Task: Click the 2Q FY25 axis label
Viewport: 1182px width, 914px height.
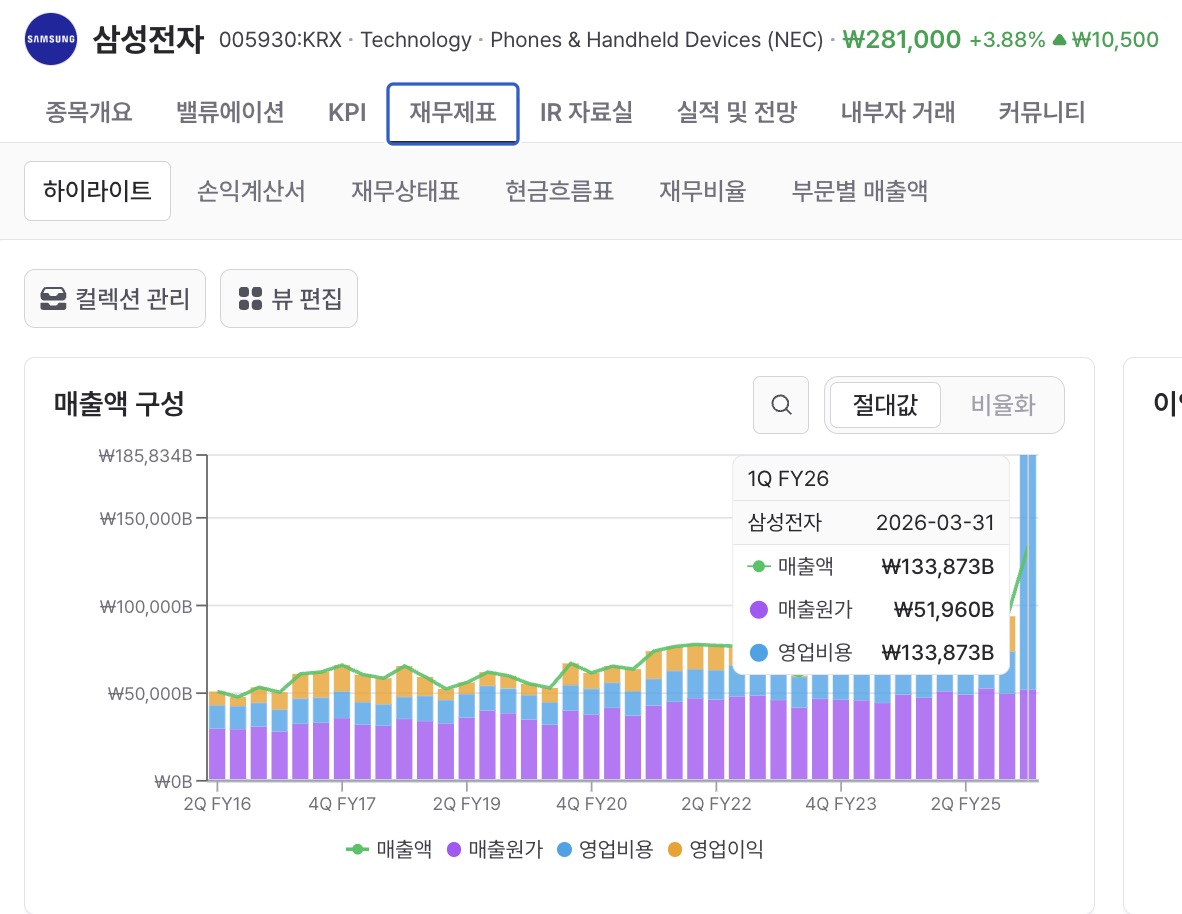Action: tap(966, 804)
